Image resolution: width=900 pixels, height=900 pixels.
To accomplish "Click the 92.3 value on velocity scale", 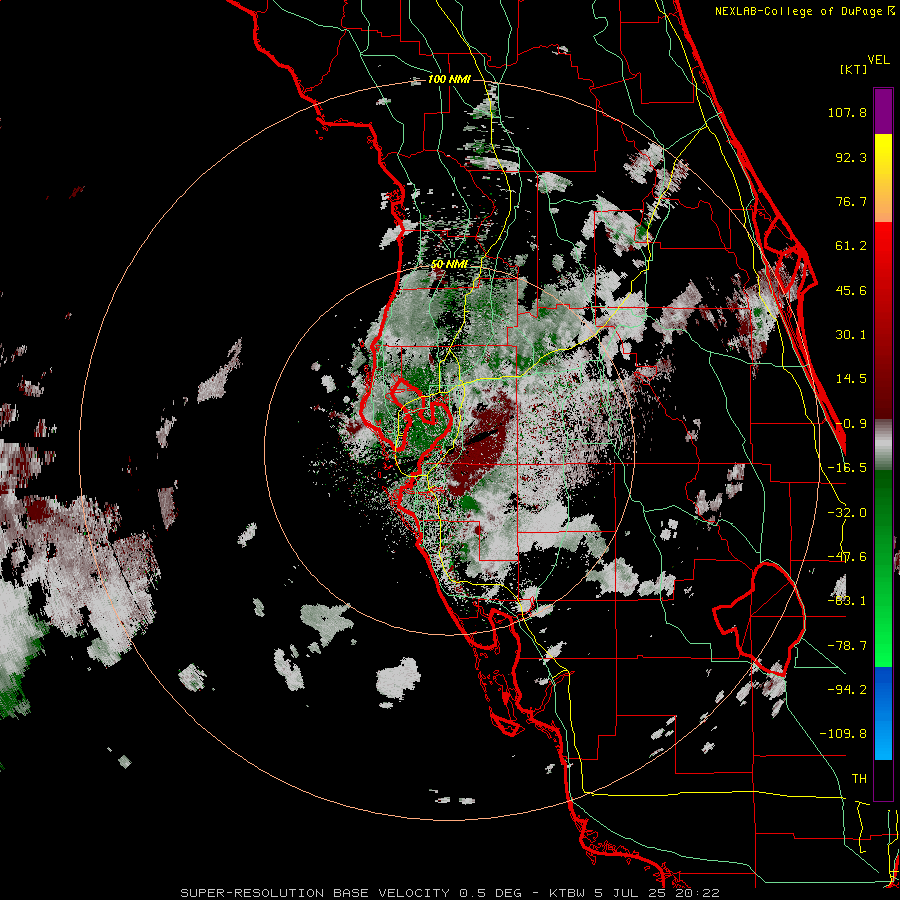I will point(851,157).
